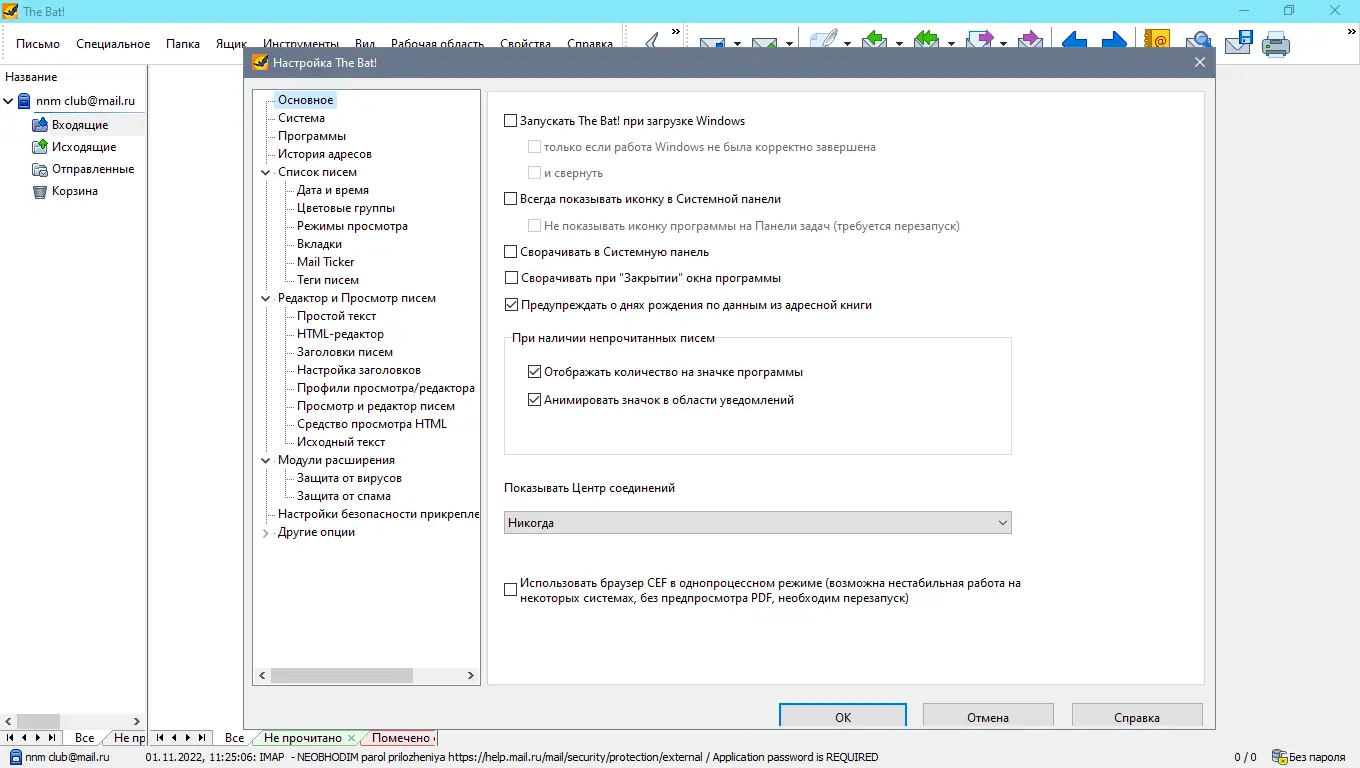1360x768 pixels.
Task: Open the dropdown arrow beside the quill icon
Action: (847, 44)
